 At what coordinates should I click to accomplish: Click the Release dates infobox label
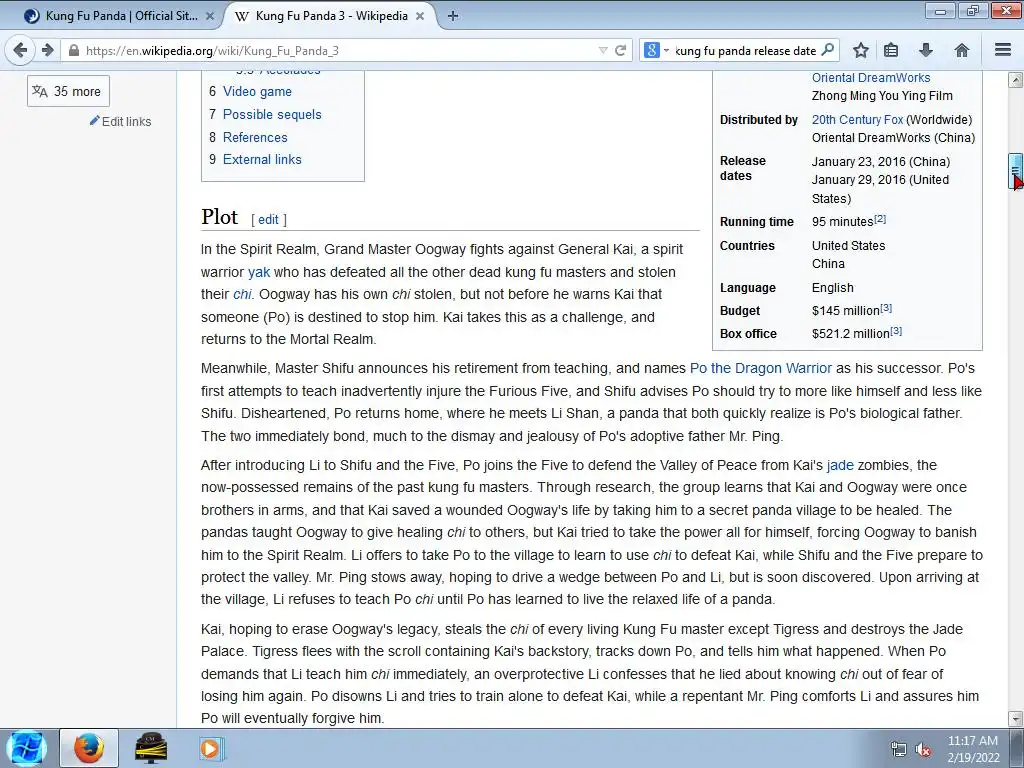tap(743, 168)
